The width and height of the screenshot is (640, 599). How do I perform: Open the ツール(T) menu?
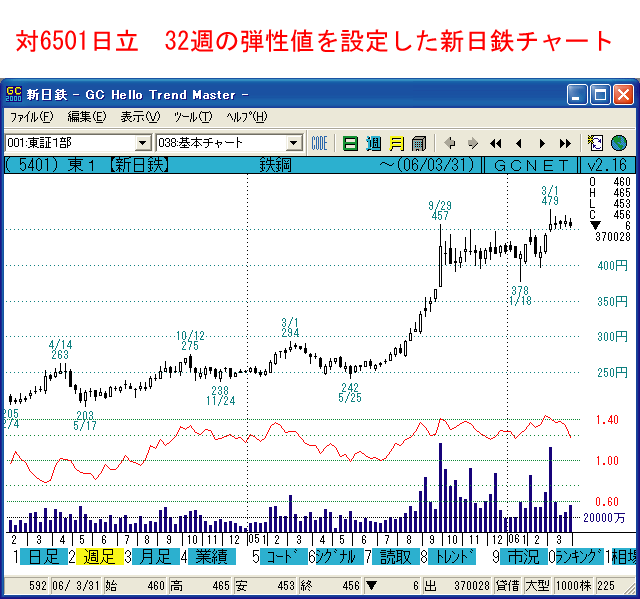point(193,118)
